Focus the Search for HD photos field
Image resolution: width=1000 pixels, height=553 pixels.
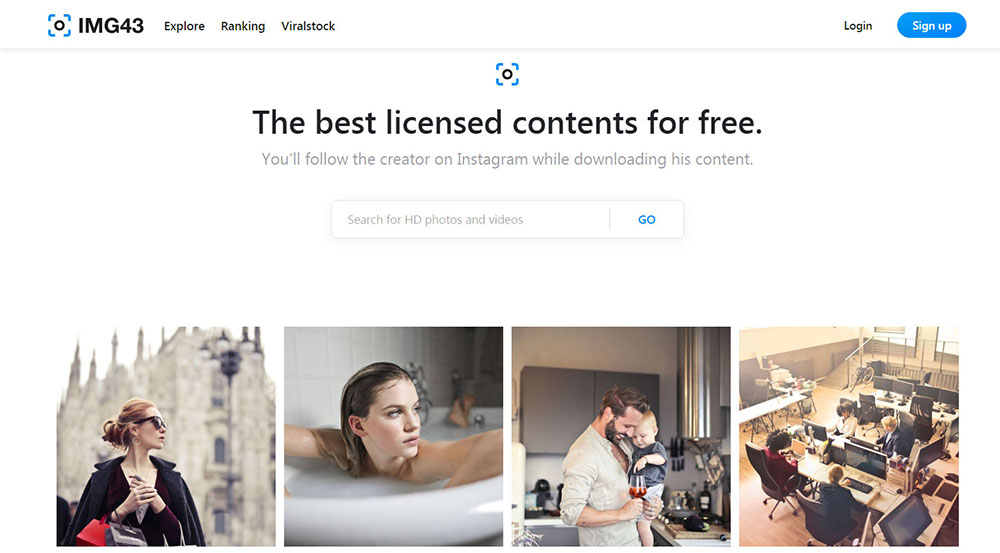pos(470,219)
